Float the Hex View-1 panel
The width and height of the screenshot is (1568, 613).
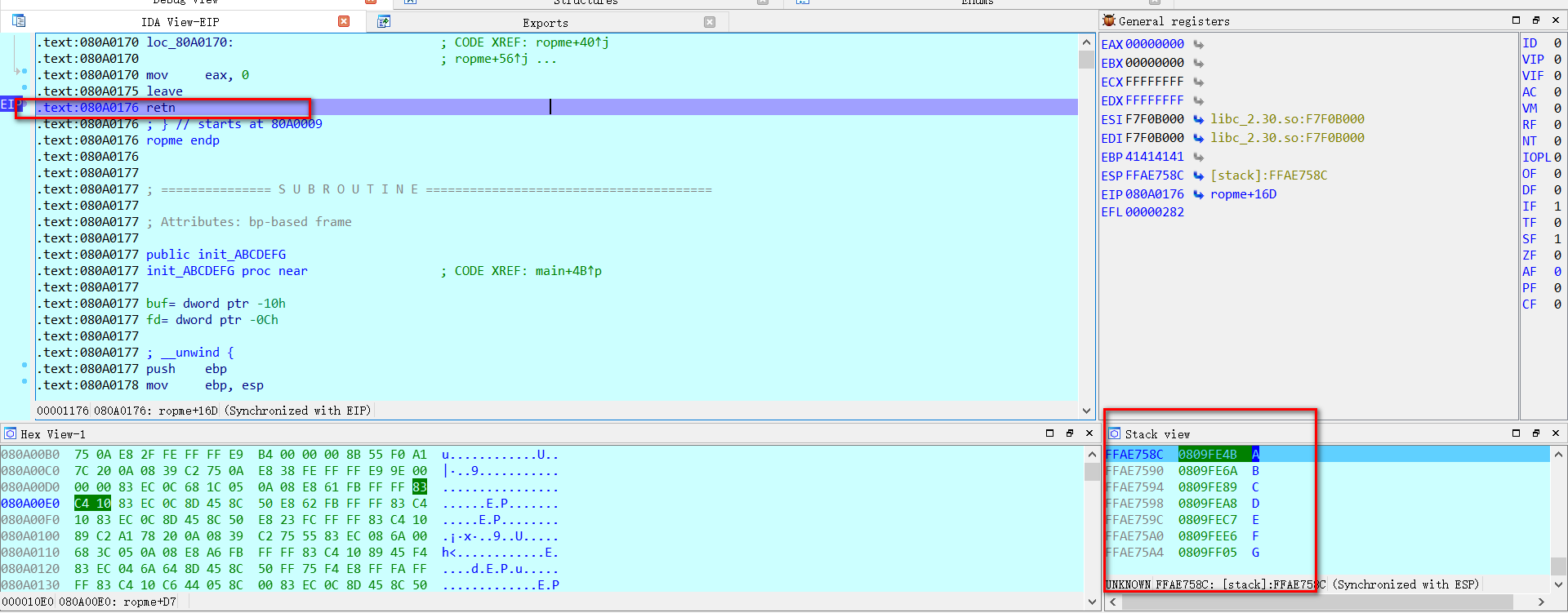(1069, 433)
